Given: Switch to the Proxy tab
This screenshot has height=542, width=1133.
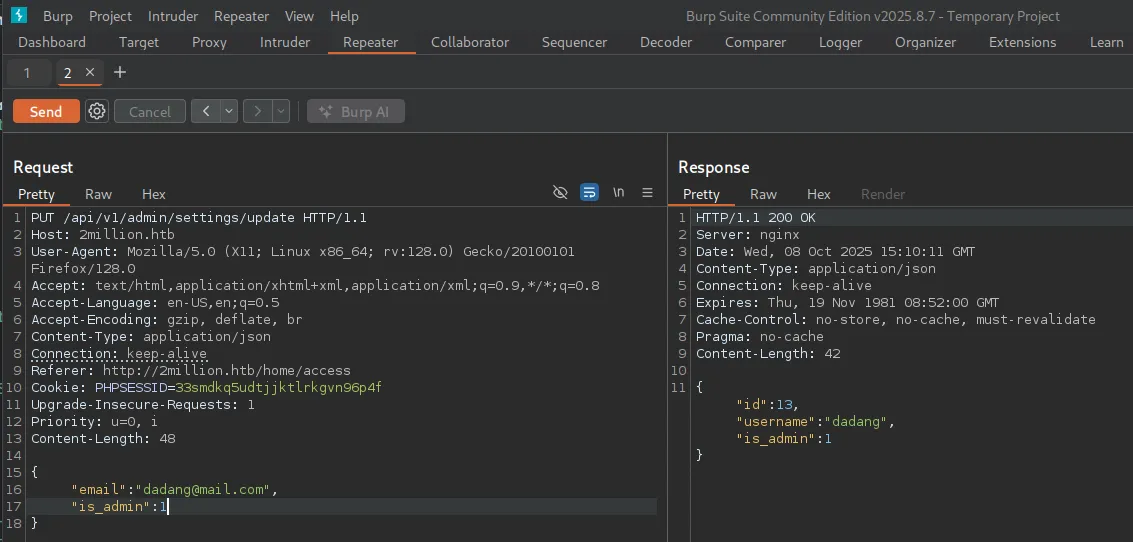Looking at the screenshot, I should (x=209, y=42).
